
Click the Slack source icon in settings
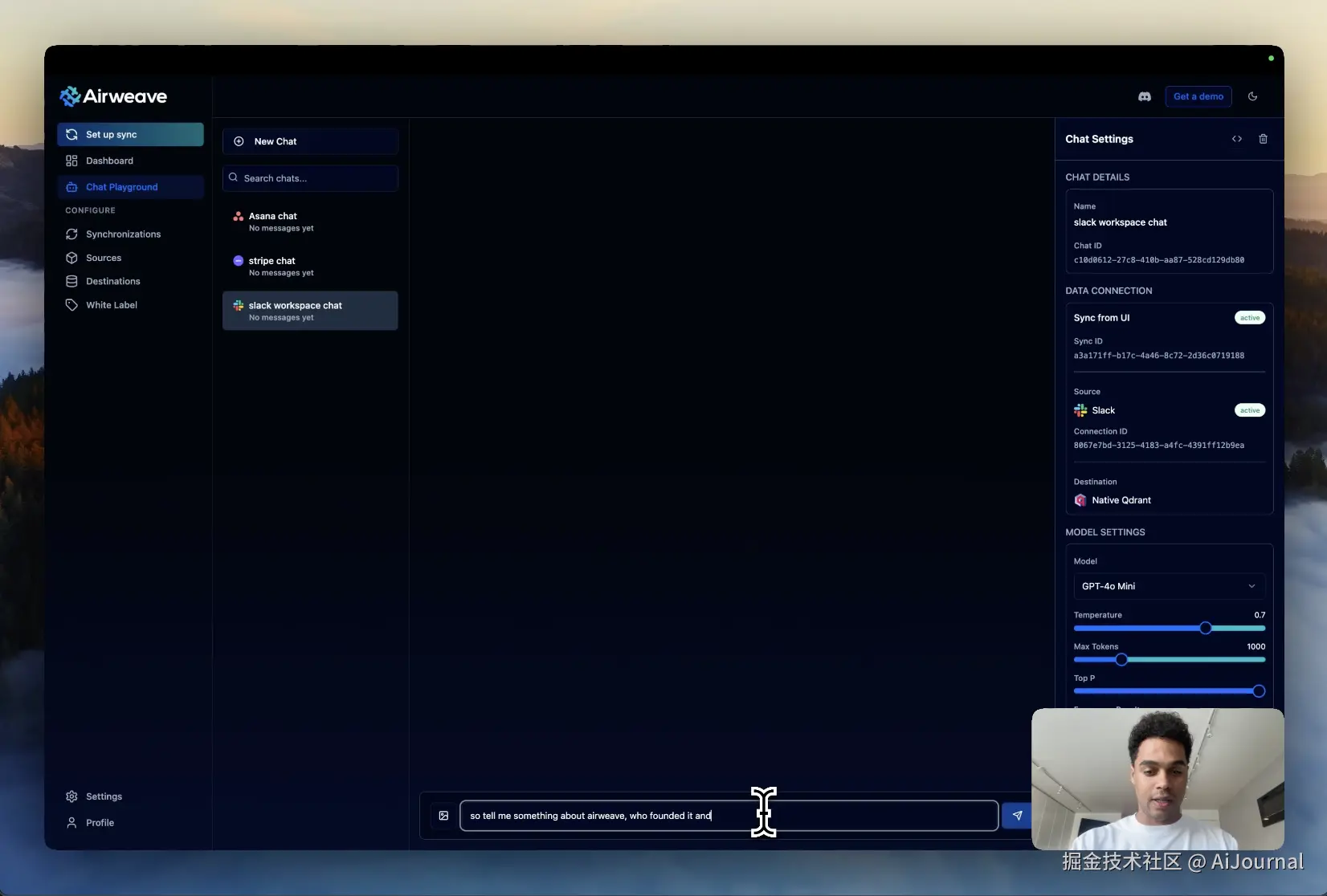coord(1080,410)
